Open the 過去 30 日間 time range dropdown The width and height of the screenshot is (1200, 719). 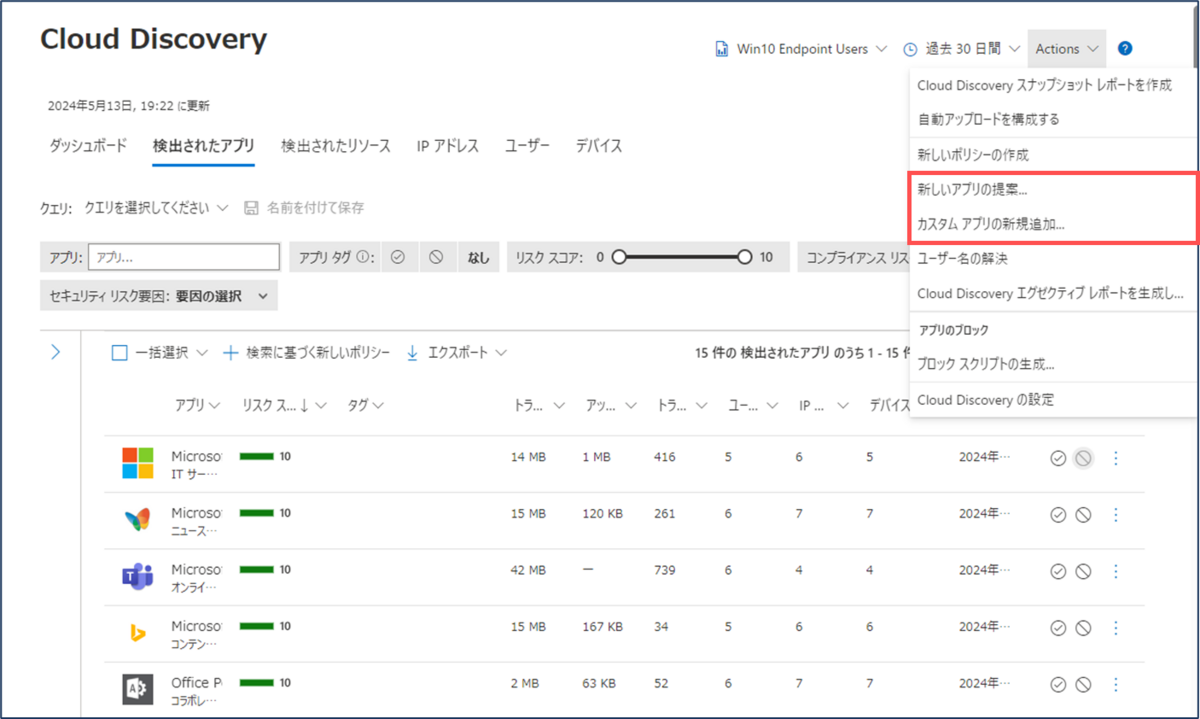pyautogui.click(x=971, y=49)
